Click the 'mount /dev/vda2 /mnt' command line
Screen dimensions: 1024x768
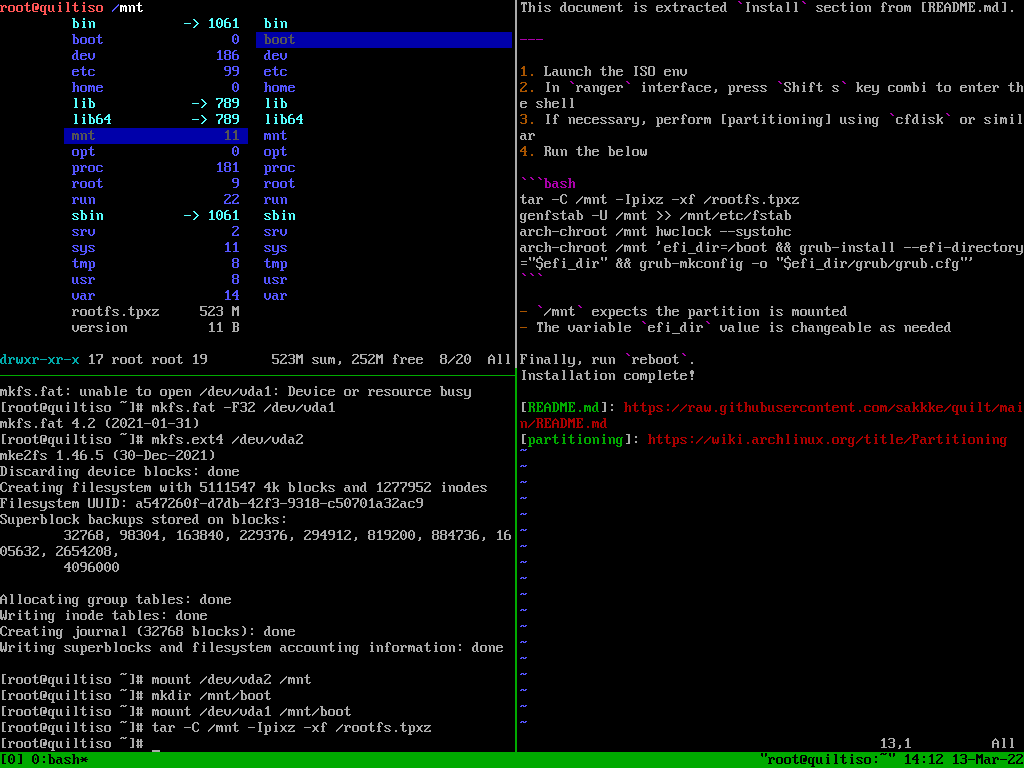[x=156, y=679]
